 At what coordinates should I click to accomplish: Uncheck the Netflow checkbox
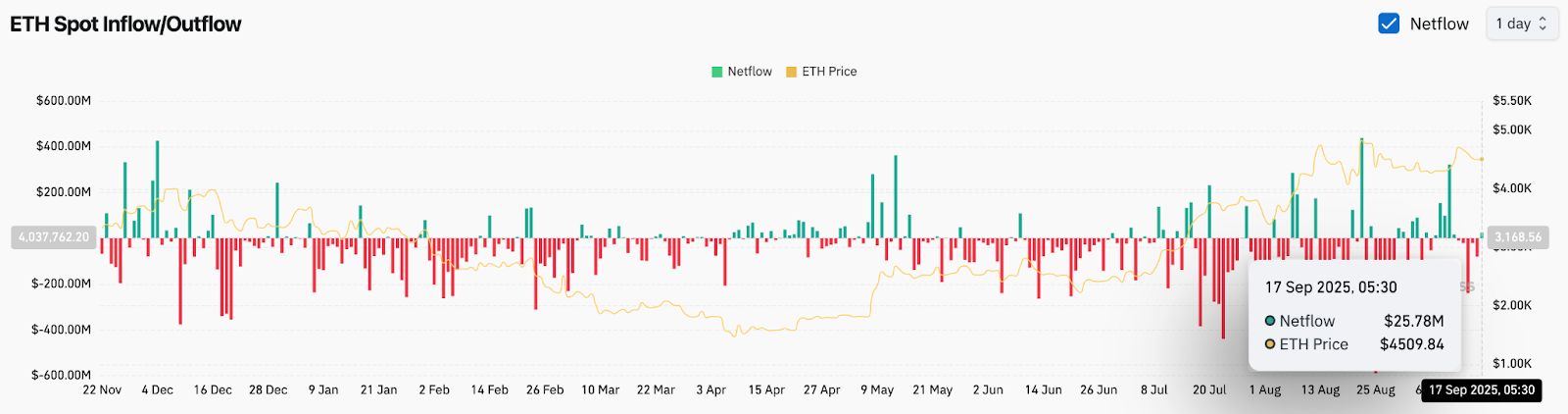pyautogui.click(x=1389, y=24)
